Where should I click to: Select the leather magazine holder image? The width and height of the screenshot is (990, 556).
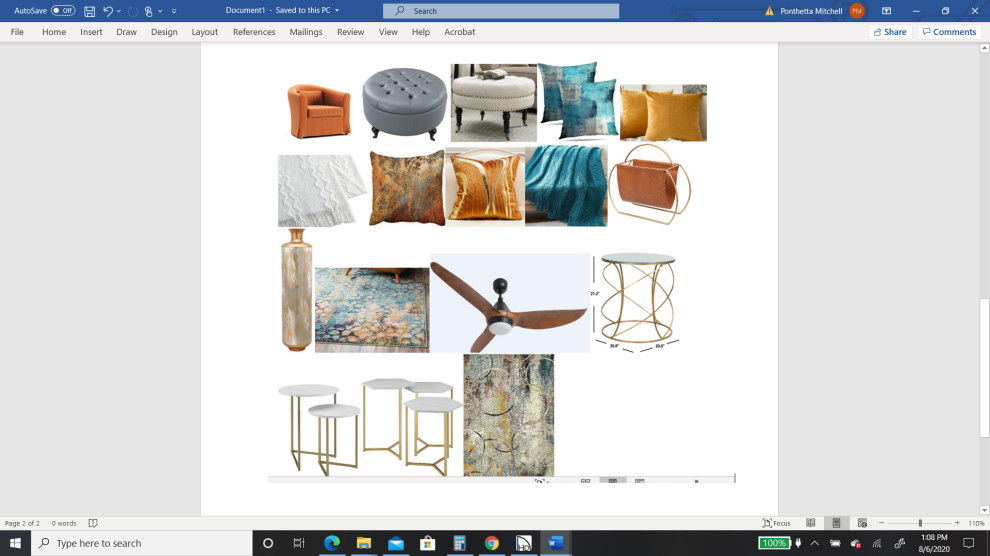(650, 184)
